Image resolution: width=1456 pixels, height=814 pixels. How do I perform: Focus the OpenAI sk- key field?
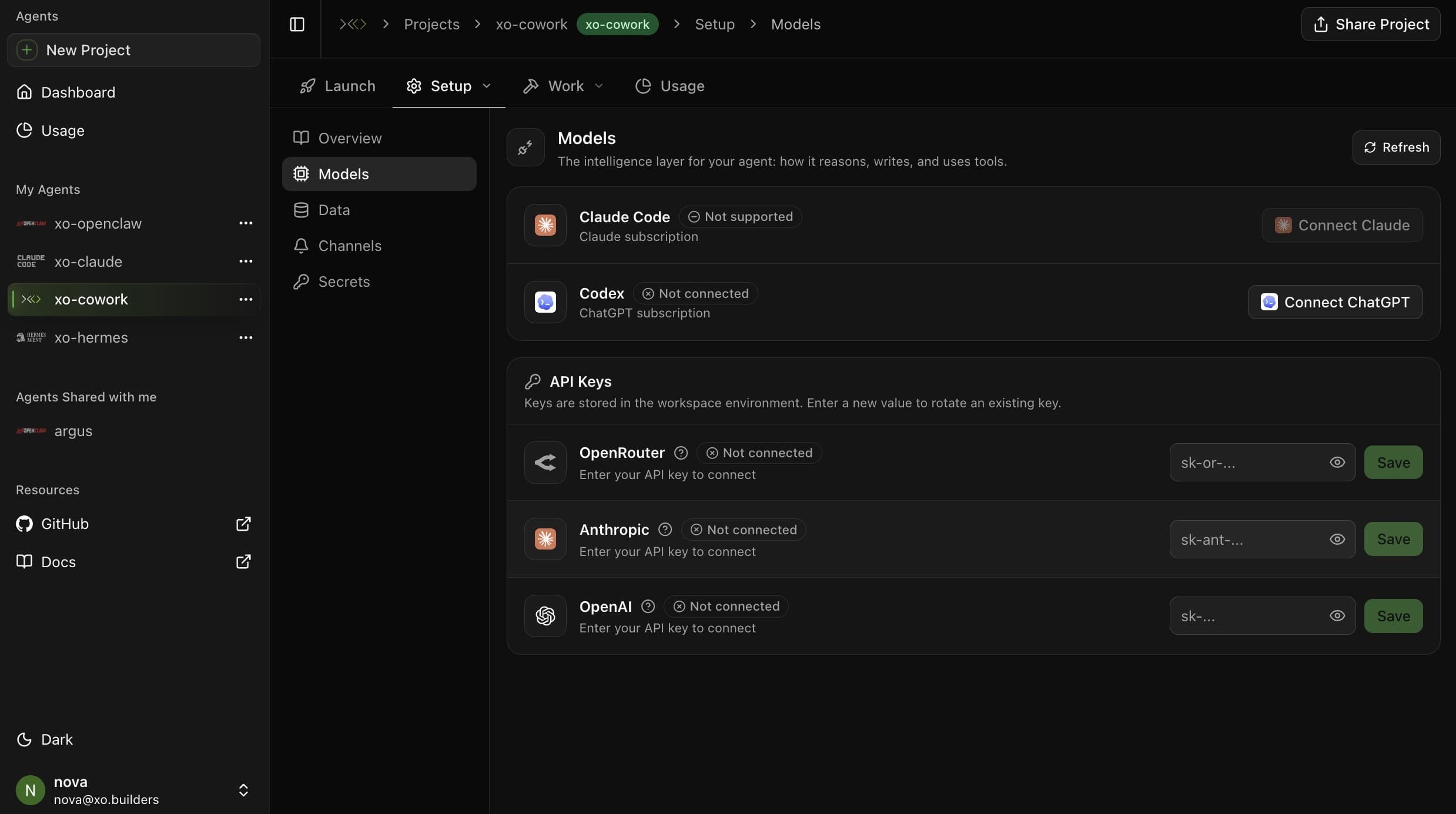1262,616
